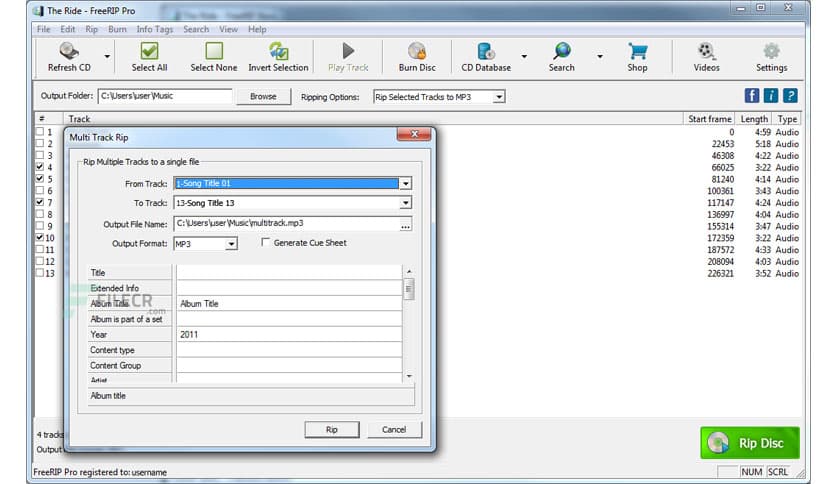Click the tag list scrollbar thumb
The image size is (836, 484).
(409, 289)
